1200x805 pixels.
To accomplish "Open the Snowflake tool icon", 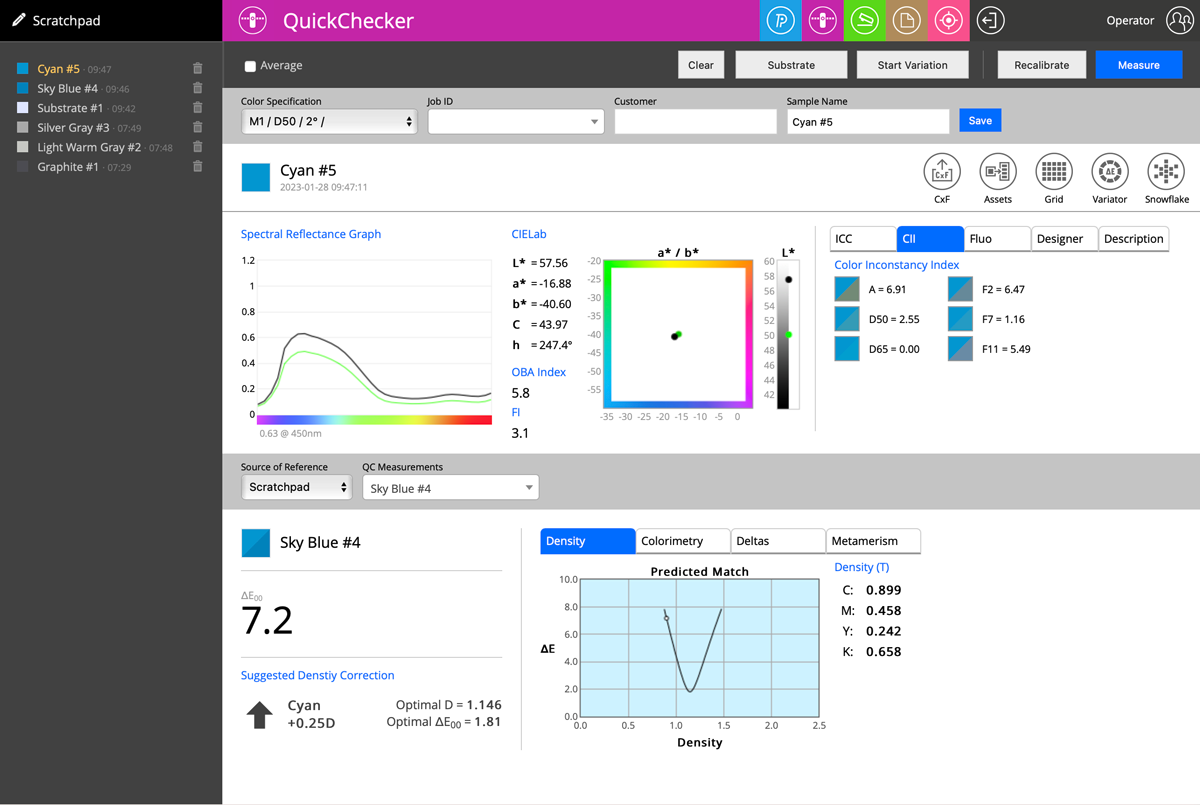I will (x=1166, y=172).
